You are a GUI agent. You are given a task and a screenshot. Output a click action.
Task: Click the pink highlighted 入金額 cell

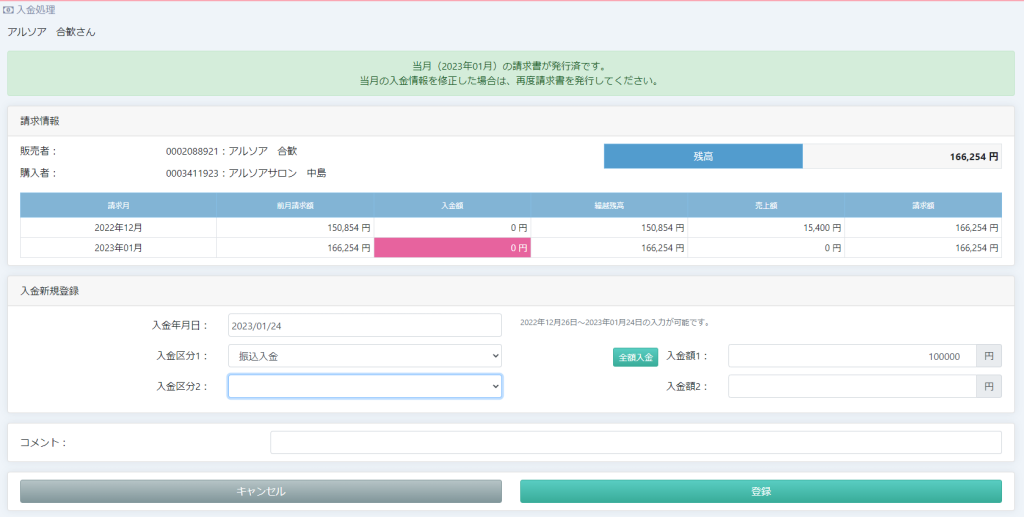click(x=452, y=247)
